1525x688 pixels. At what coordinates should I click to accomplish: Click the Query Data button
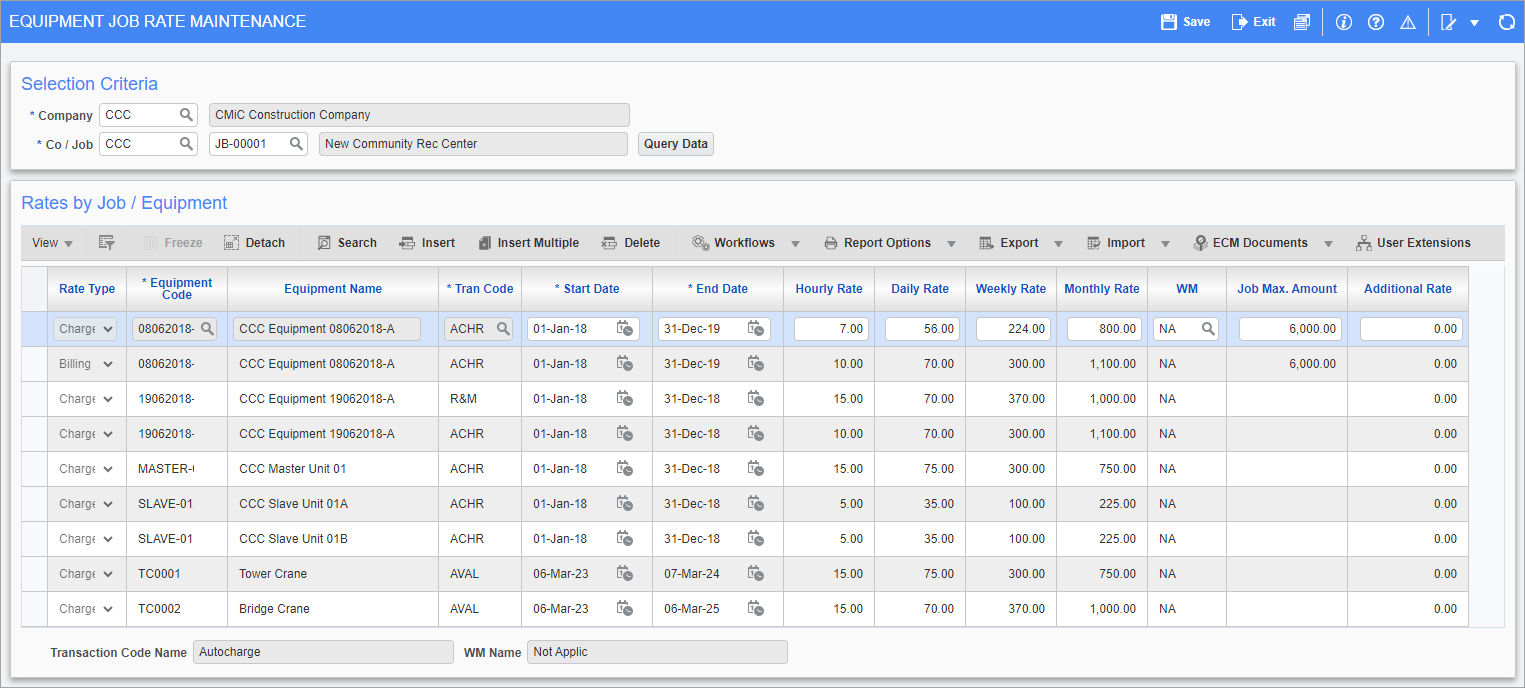(x=675, y=143)
